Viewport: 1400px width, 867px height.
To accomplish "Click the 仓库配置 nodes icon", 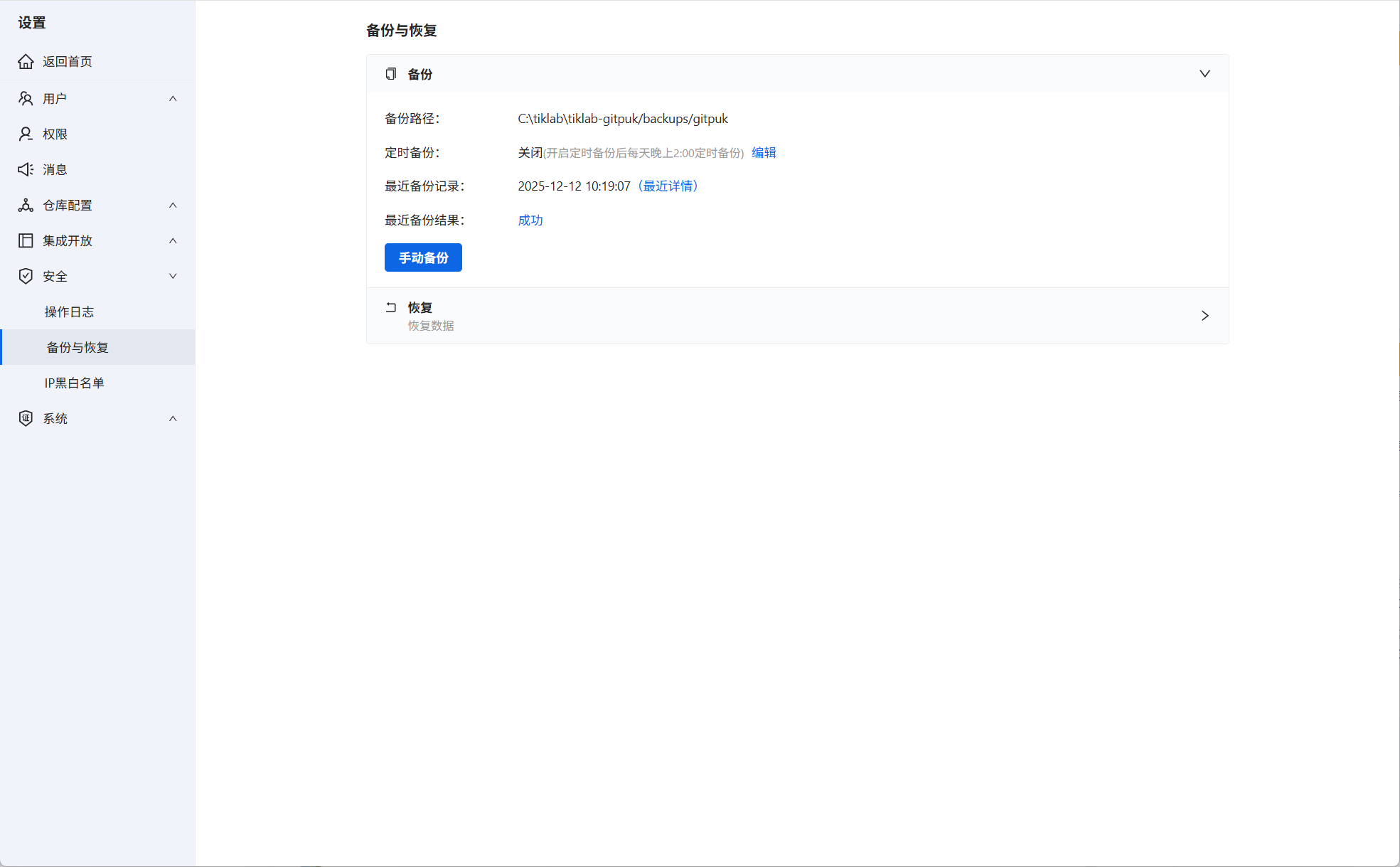I will [x=26, y=206].
